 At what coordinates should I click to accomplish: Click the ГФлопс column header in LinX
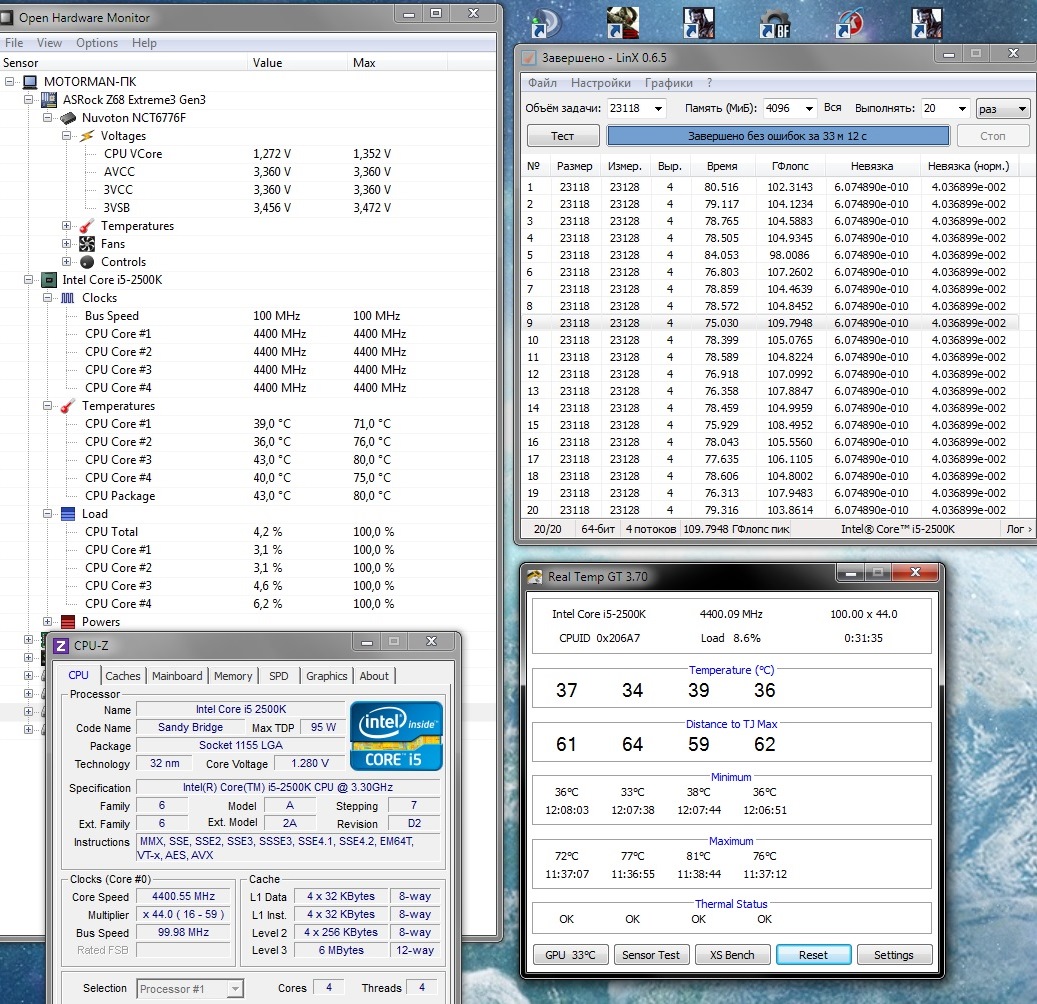[790, 167]
